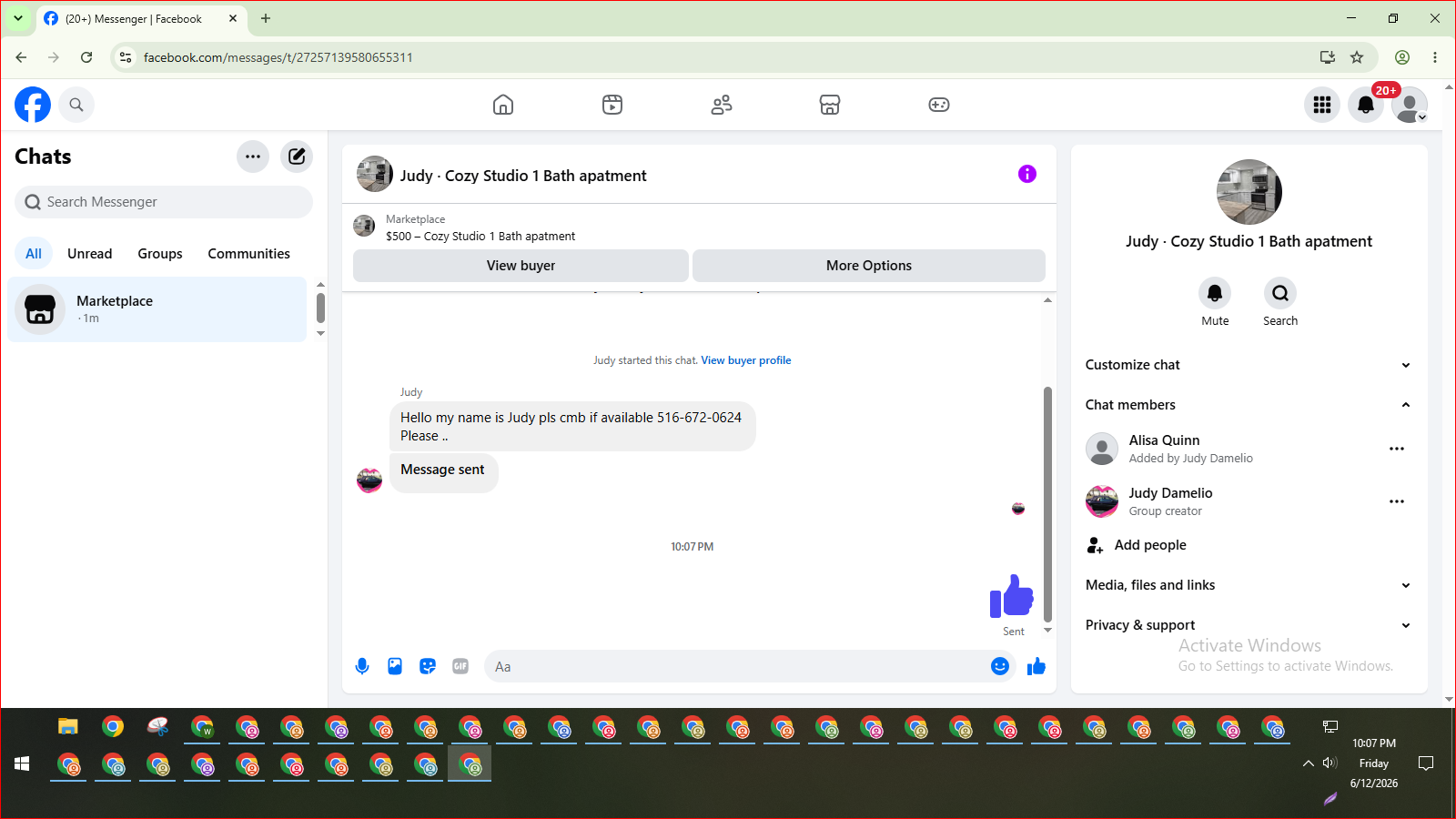This screenshot has height=819, width=1456.
Task: Collapse the Chat members section
Action: point(1249,405)
